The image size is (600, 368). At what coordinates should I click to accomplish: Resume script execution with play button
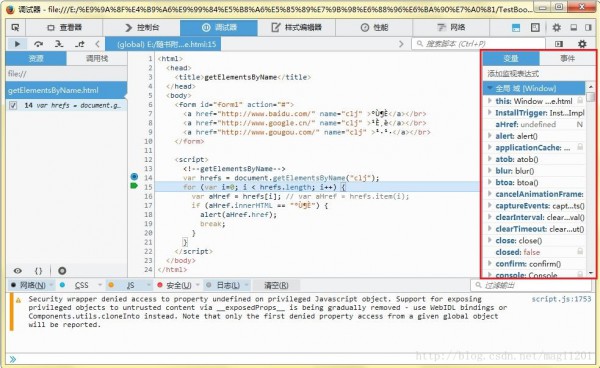17,44
